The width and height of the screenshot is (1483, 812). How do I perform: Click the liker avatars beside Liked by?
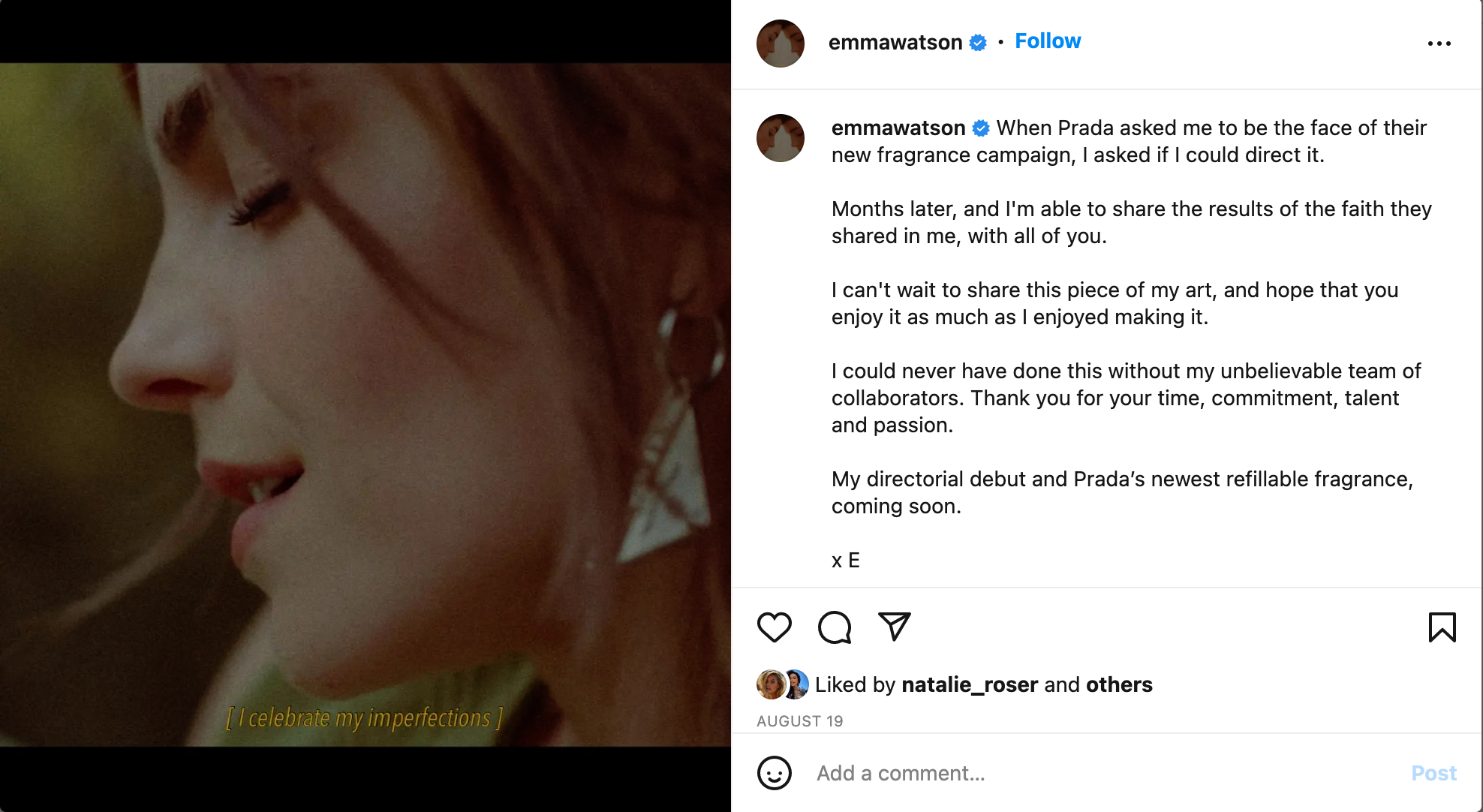pyautogui.click(x=783, y=684)
